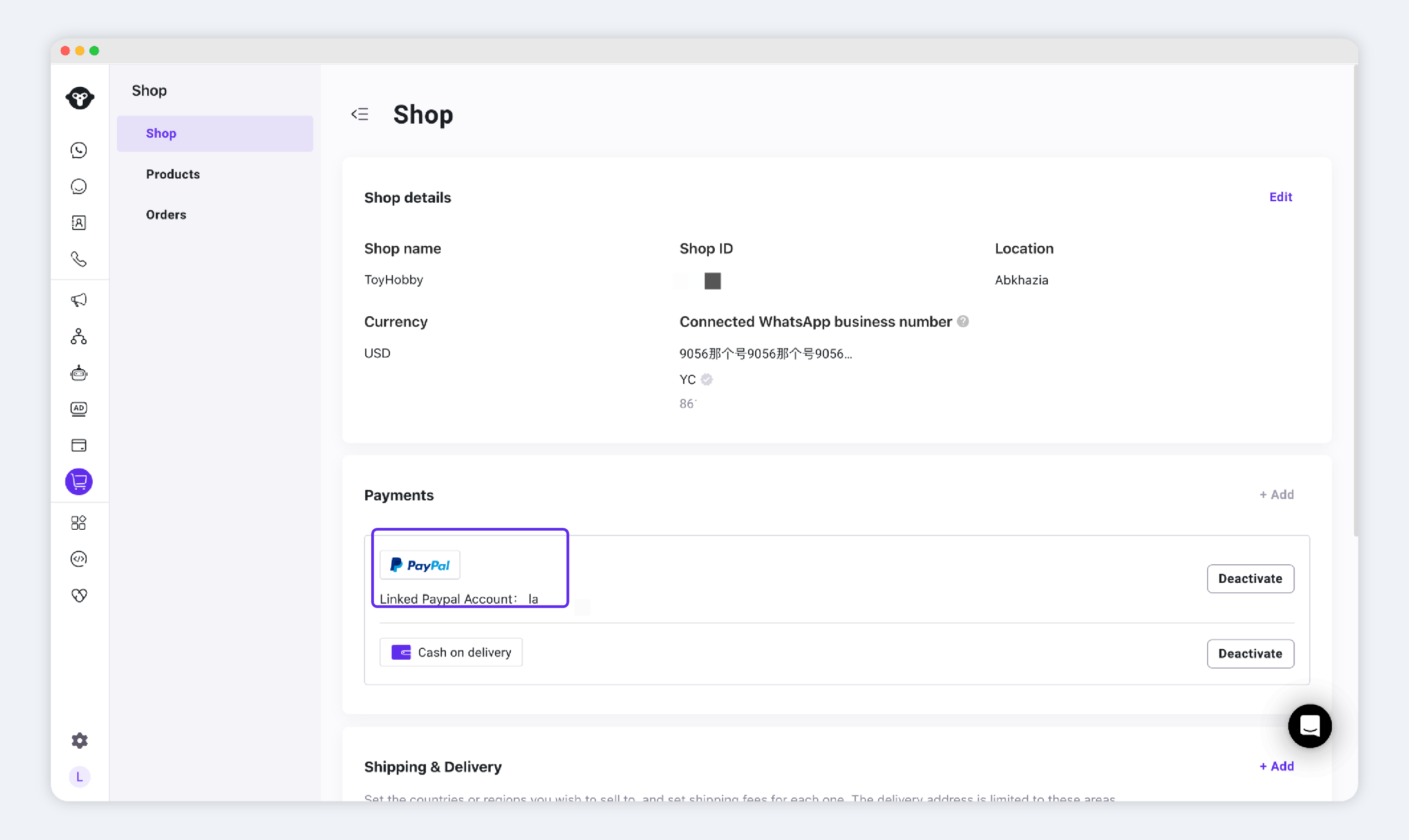This screenshot has width=1409, height=840.
Task: Open the Products menu item
Action: [173, 174]
